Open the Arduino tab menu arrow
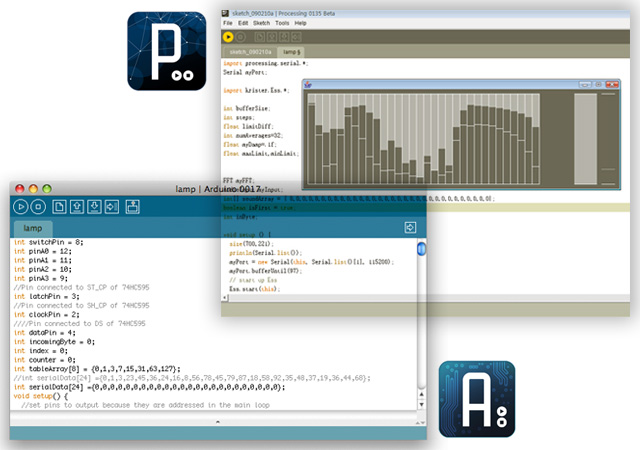 tap(410, 228)
